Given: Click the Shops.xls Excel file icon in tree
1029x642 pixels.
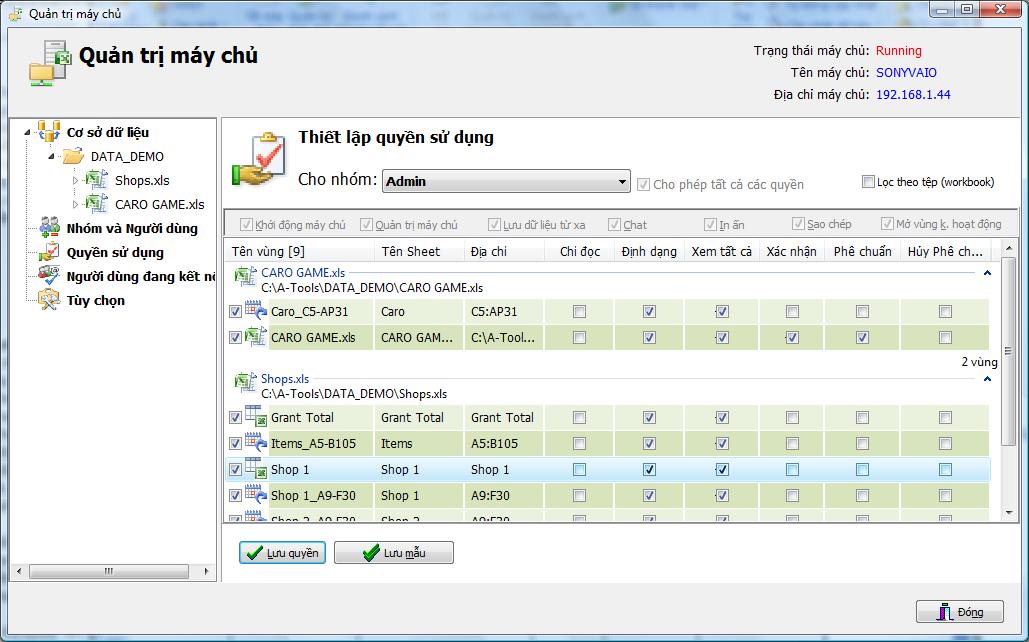Looking at the screenshot, I should [x=97, y=180].
